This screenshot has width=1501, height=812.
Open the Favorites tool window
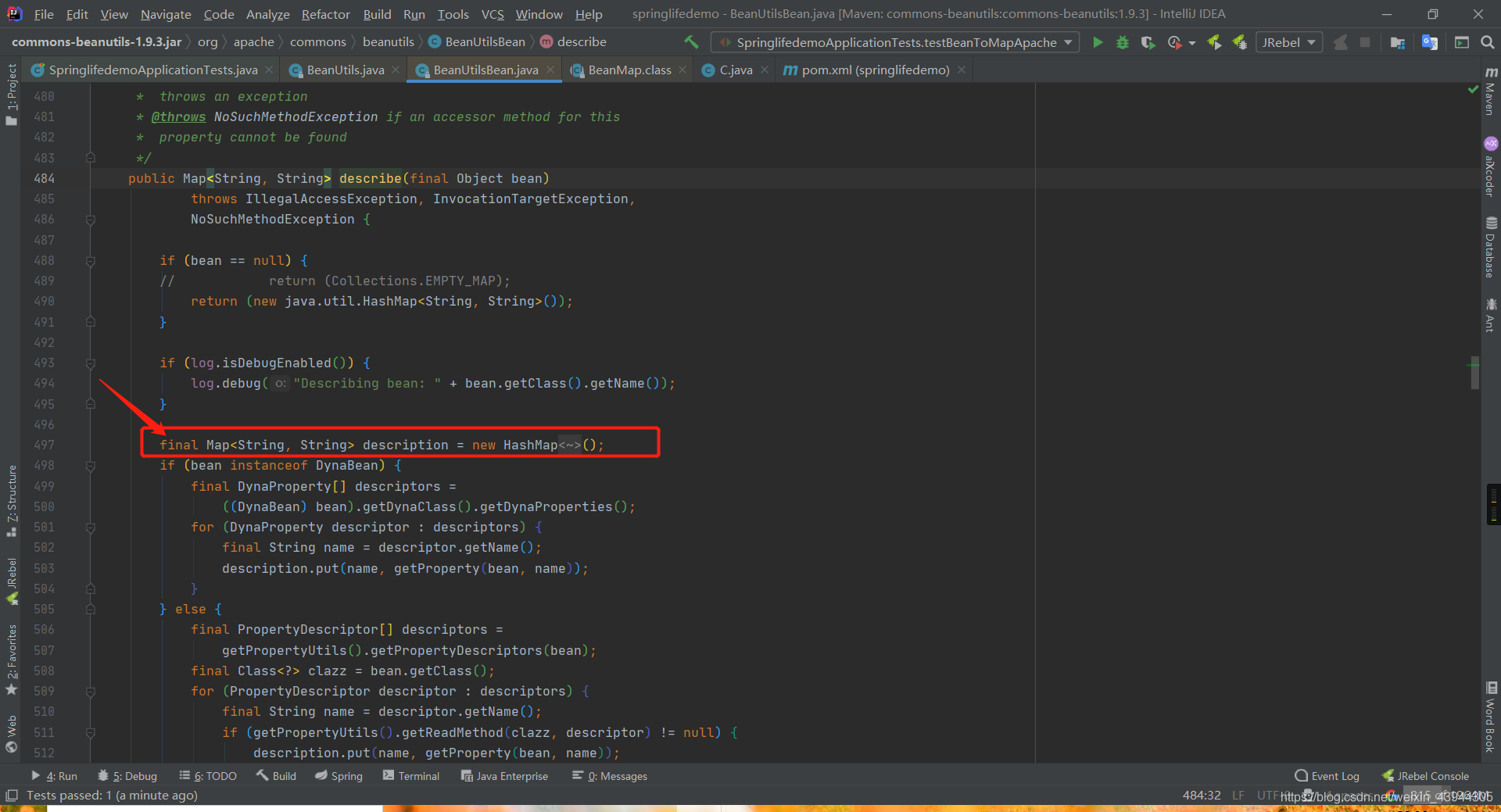[11, 659]
